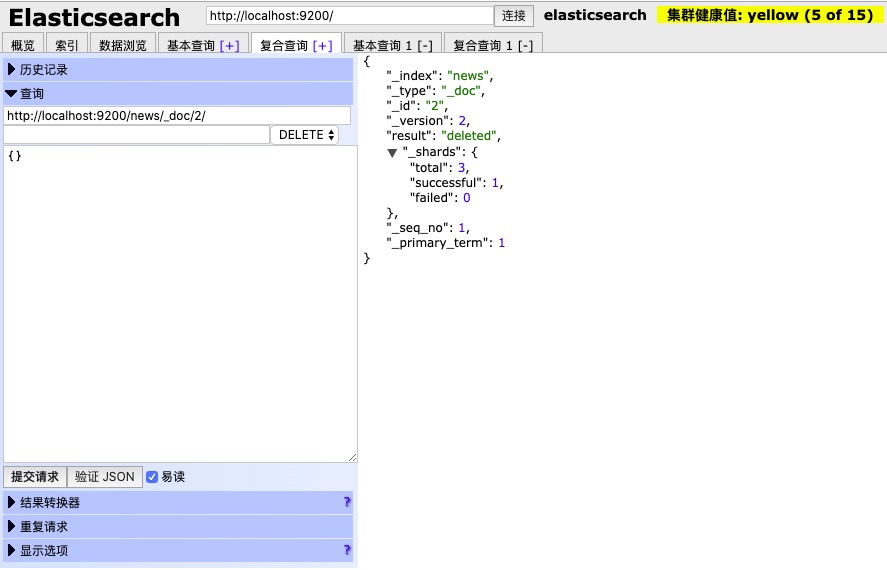Click the "_primary_term" line
The image size is (887, 570).
click(x=446, y=243)
